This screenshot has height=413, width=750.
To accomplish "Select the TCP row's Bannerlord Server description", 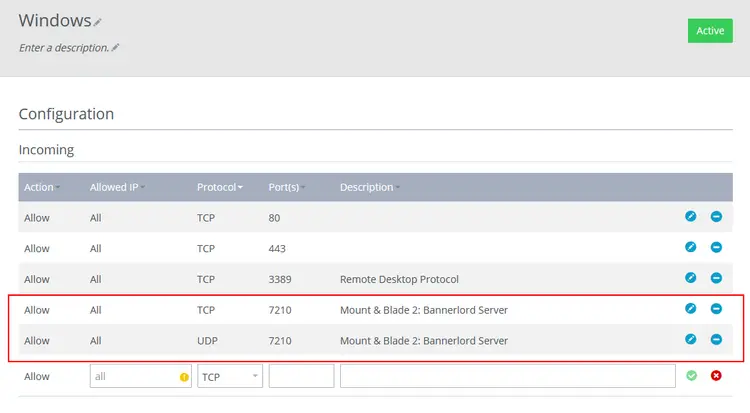I will [424, 310].
